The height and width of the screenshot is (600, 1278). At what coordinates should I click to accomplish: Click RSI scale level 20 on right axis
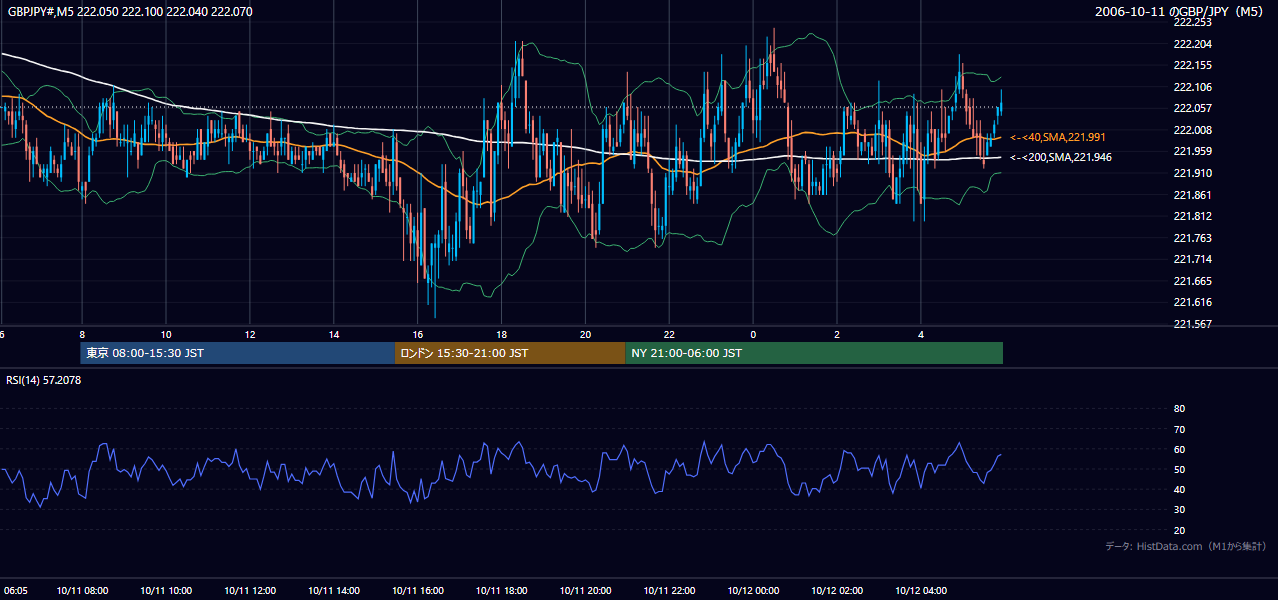point(1179,530)
